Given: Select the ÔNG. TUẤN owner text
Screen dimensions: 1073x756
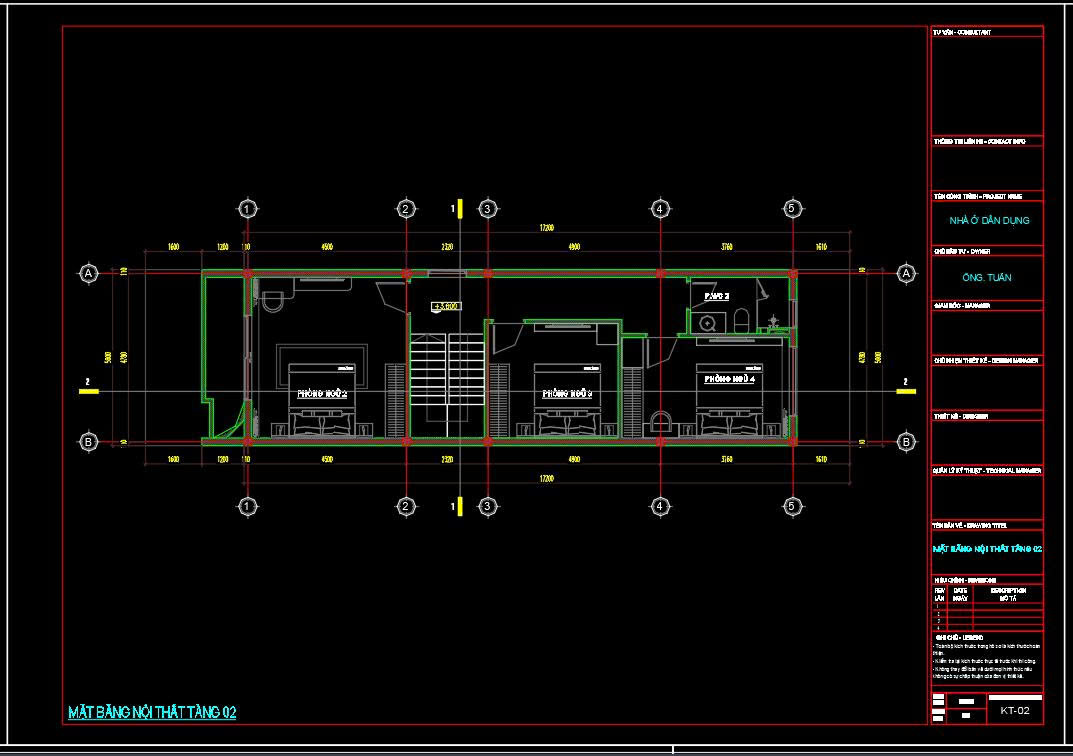Looking at the screenshot, I should [987, 277].
